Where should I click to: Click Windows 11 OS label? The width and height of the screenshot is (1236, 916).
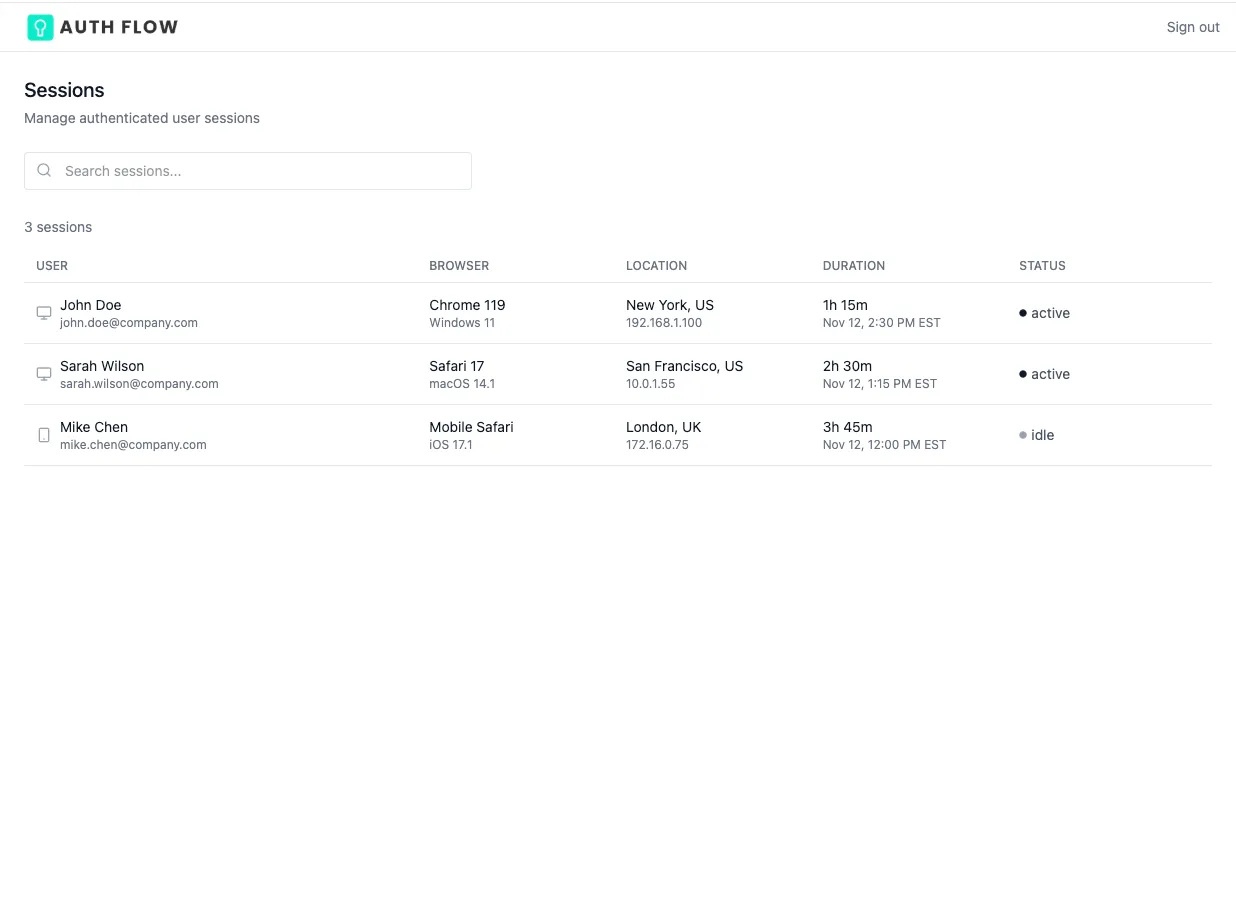coord(462,323)
